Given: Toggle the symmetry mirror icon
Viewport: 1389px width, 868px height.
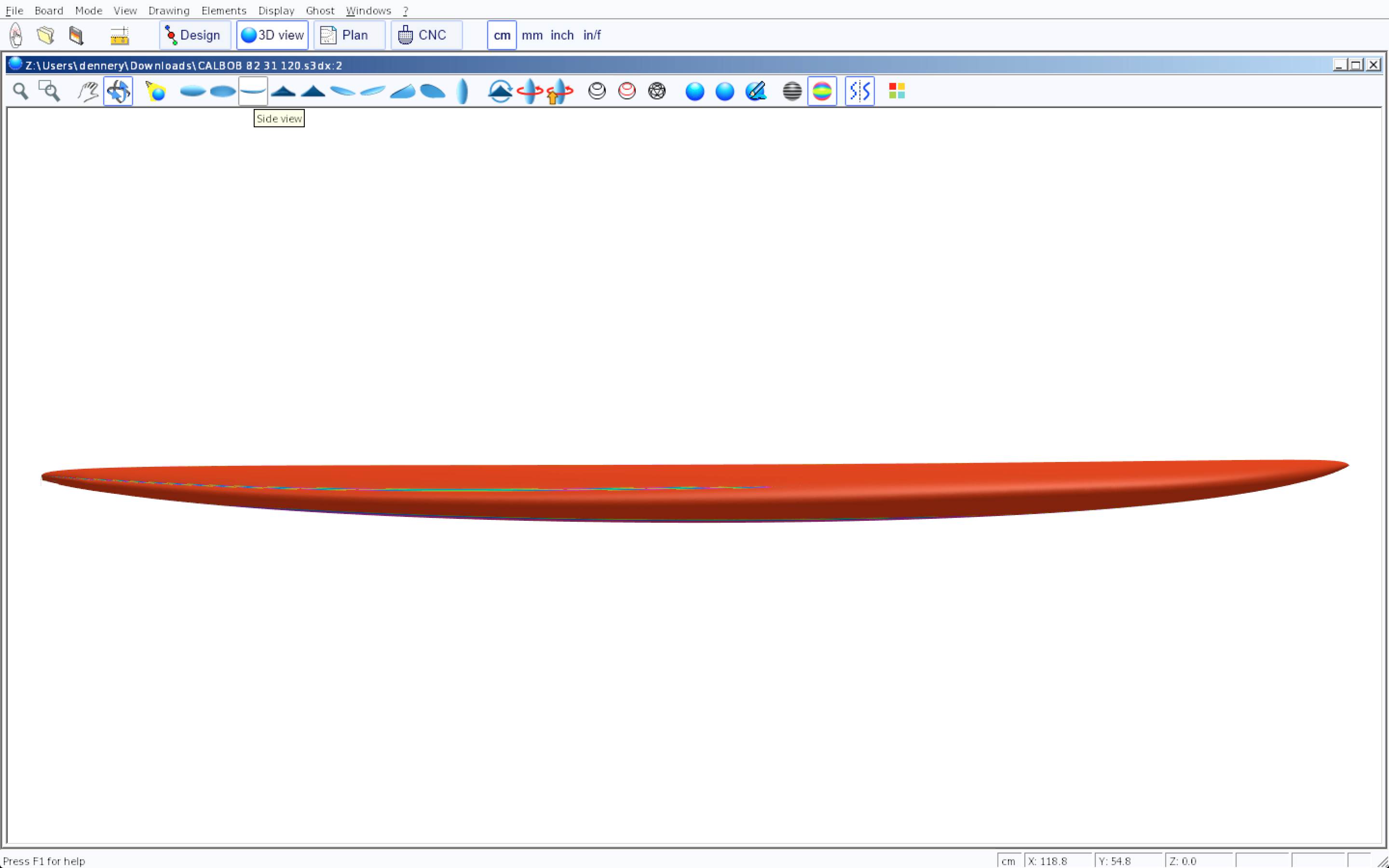Looking at the screenshot, I should point(859,91).
